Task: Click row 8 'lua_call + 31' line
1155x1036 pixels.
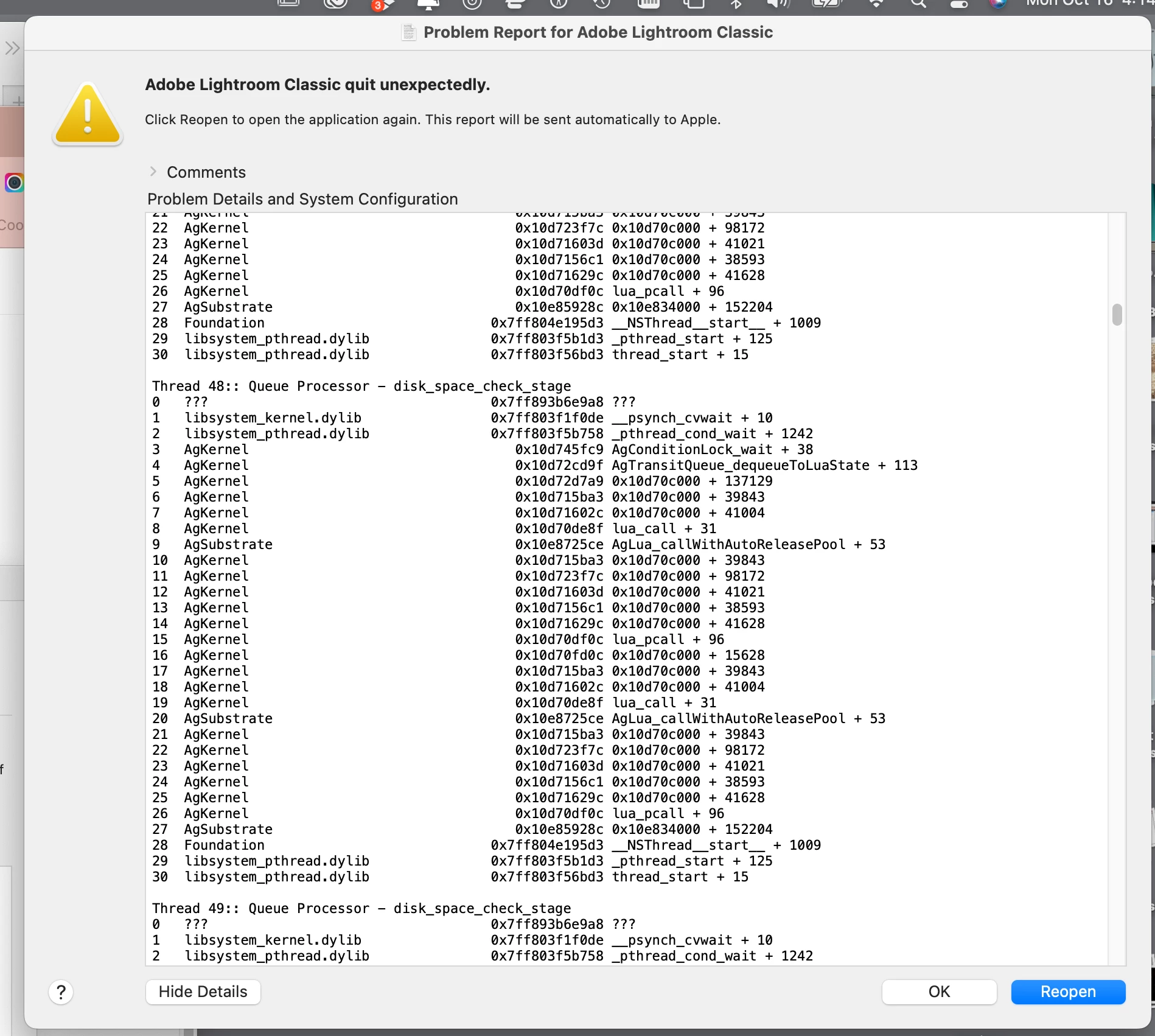Action: (x=434, y=528)
